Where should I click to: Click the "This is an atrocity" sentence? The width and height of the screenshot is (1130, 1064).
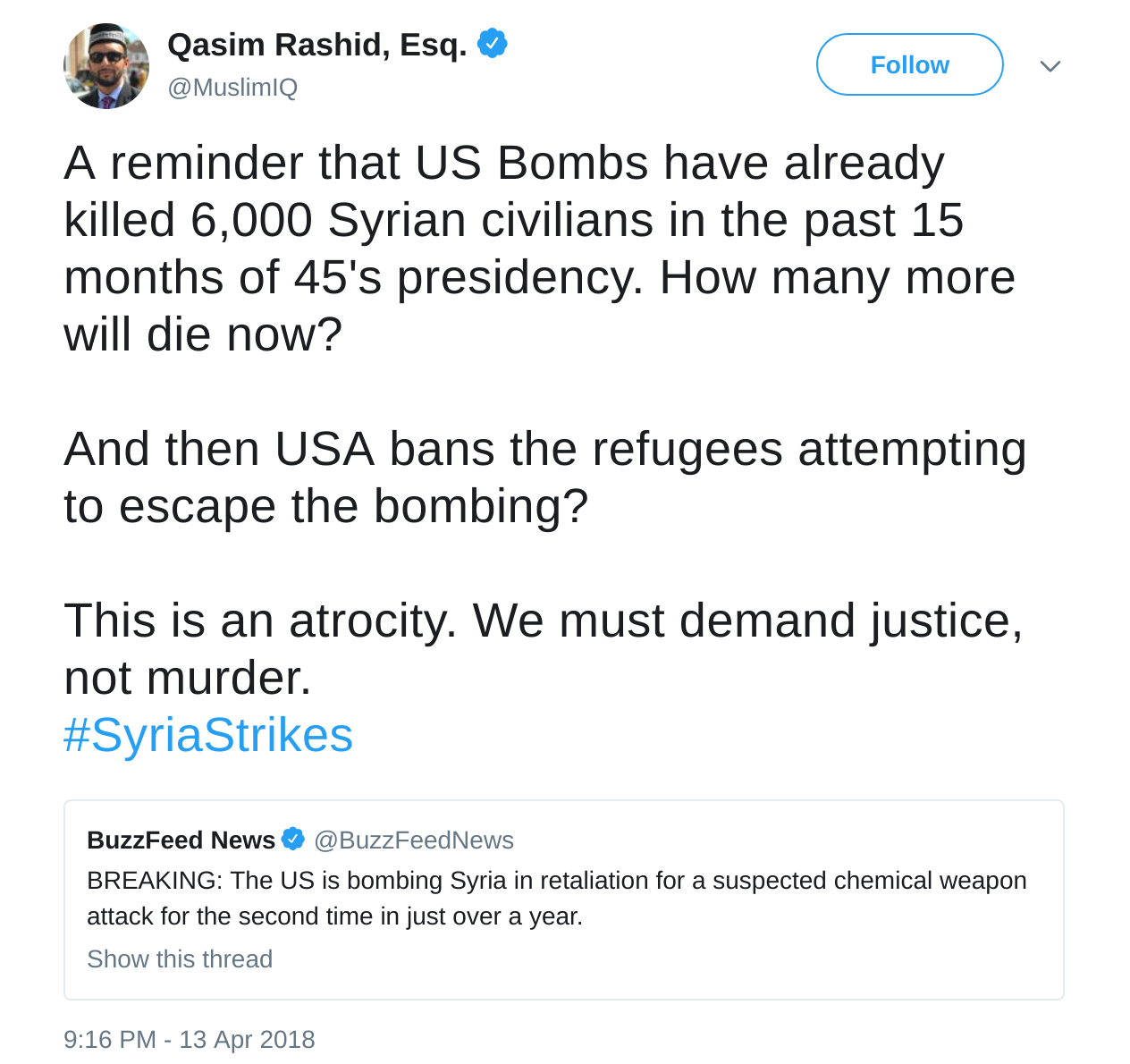(543, 621)
